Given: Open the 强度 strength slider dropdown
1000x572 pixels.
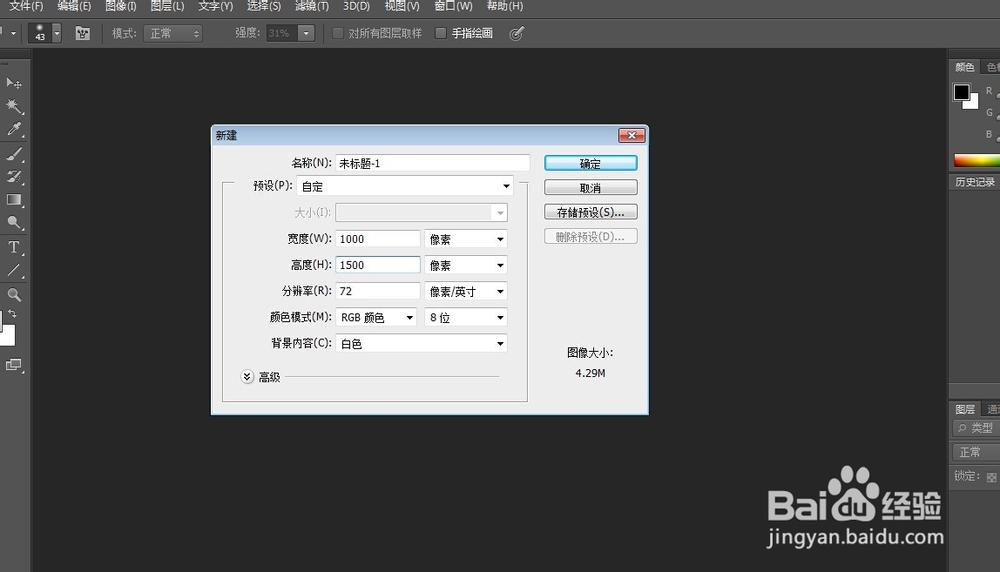Looking at the screenshot, I should (x=306, y=33).
